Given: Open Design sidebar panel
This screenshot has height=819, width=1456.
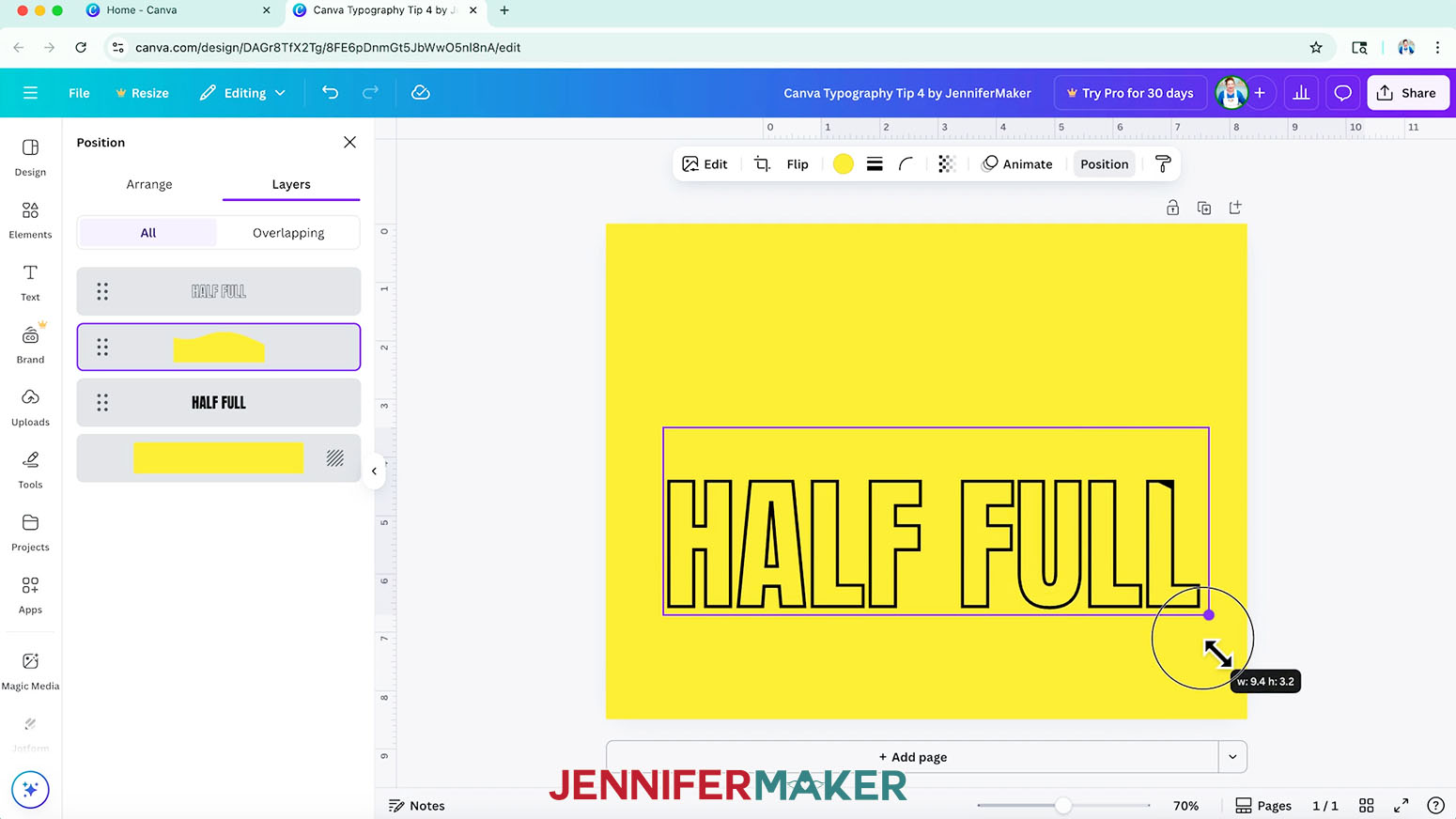Looking at the screenshot, I should pyautogui.click(x=30, y=158).
